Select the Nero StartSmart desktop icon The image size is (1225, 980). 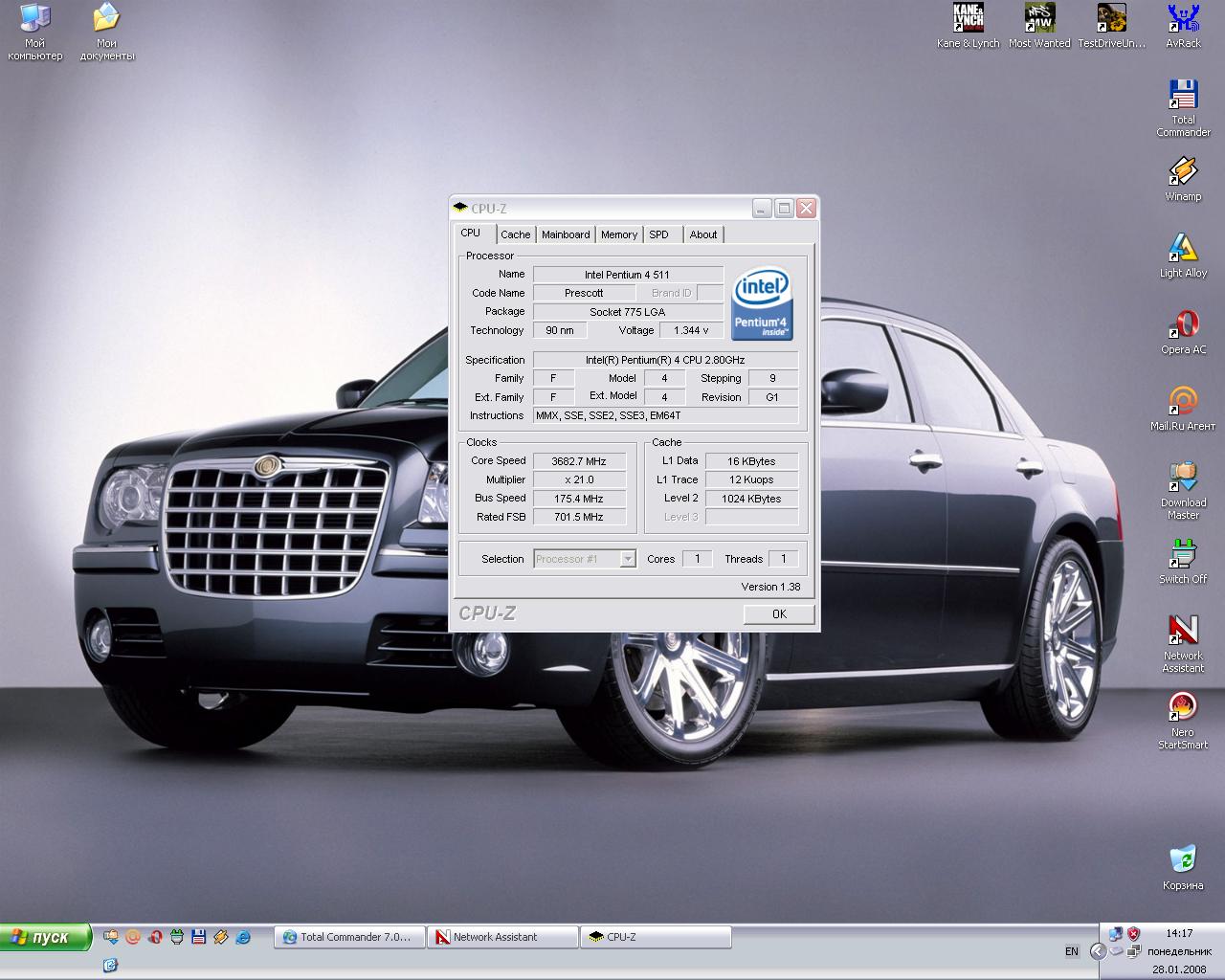pyautogui.click(x=1183, y=721)
